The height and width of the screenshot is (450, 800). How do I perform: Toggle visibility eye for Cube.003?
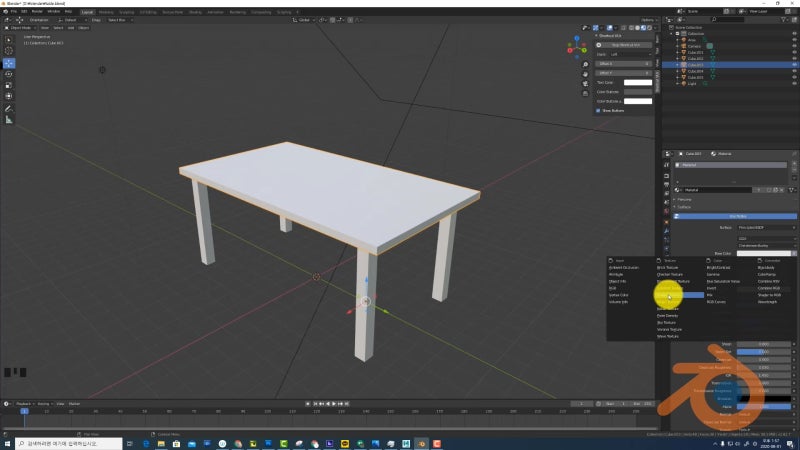794,65
